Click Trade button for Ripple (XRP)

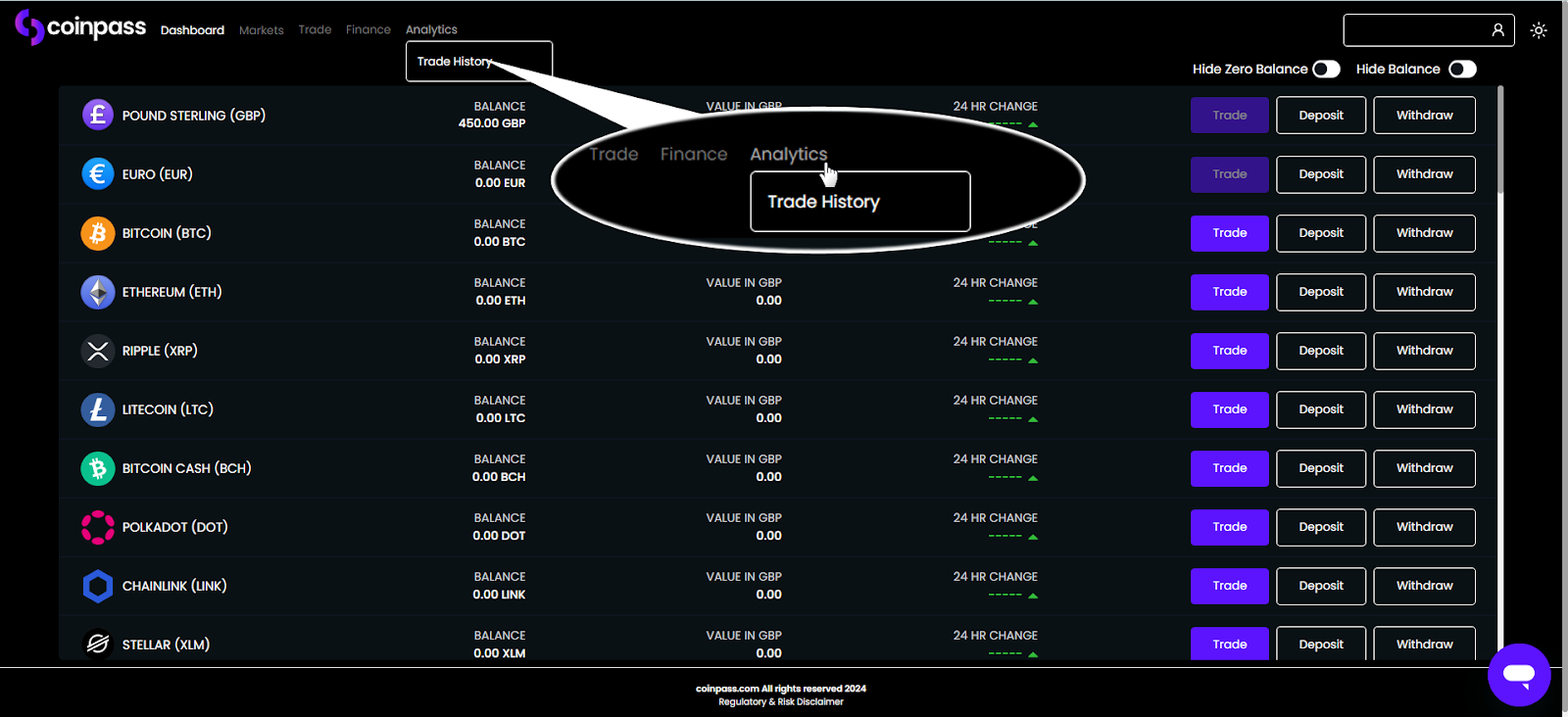(1230, 351)
